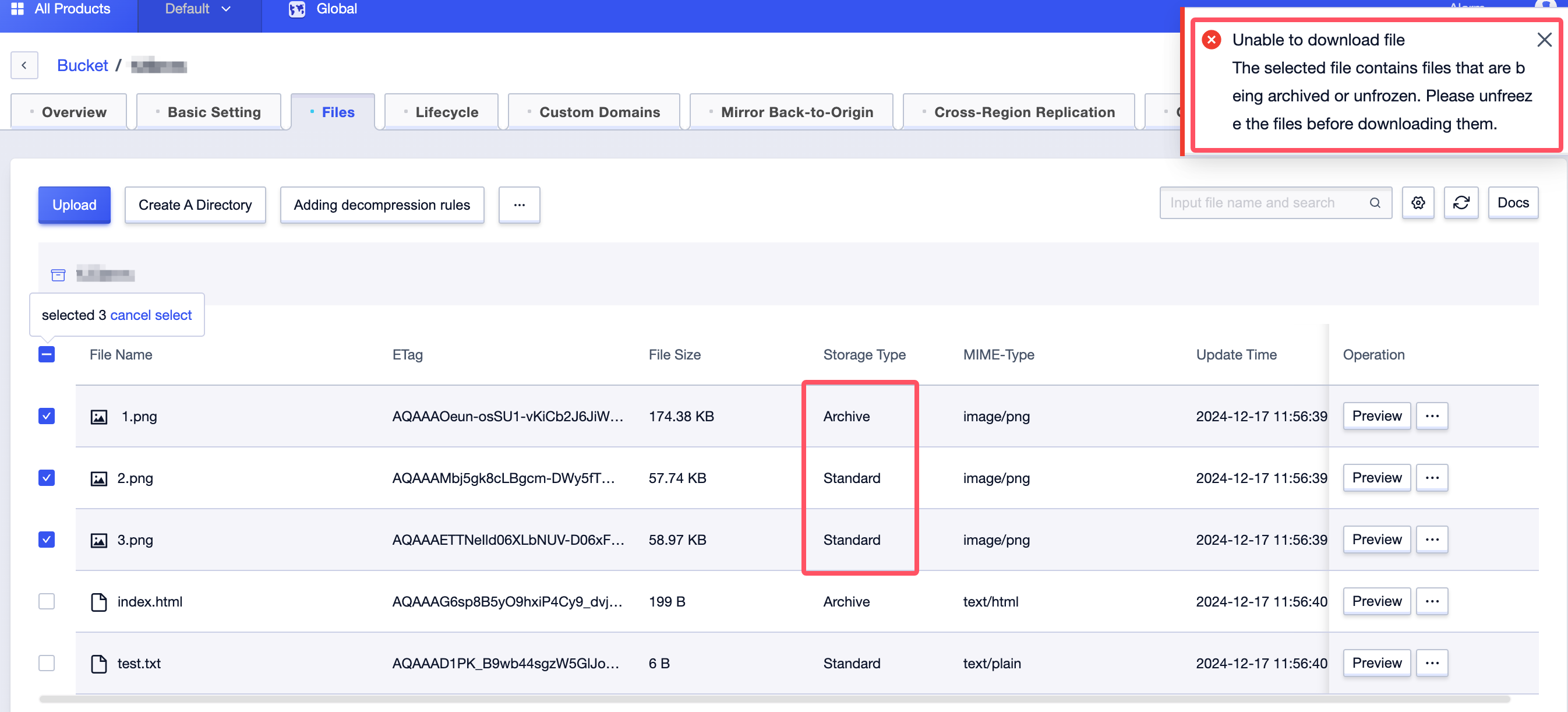Select the Files tab
Image resolution: width=1568 pixels, height=712 pixels.
[x=333, y=112]
